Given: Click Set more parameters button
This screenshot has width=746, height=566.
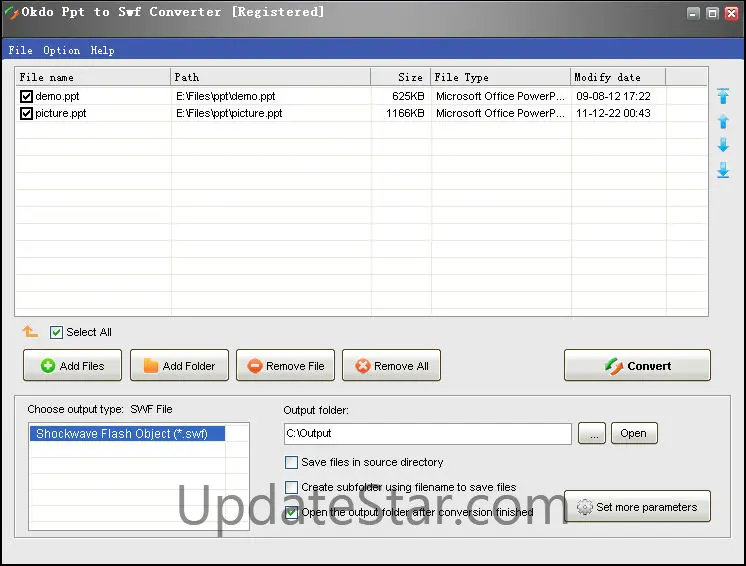Looking at the screenshot, I should 637,507.
